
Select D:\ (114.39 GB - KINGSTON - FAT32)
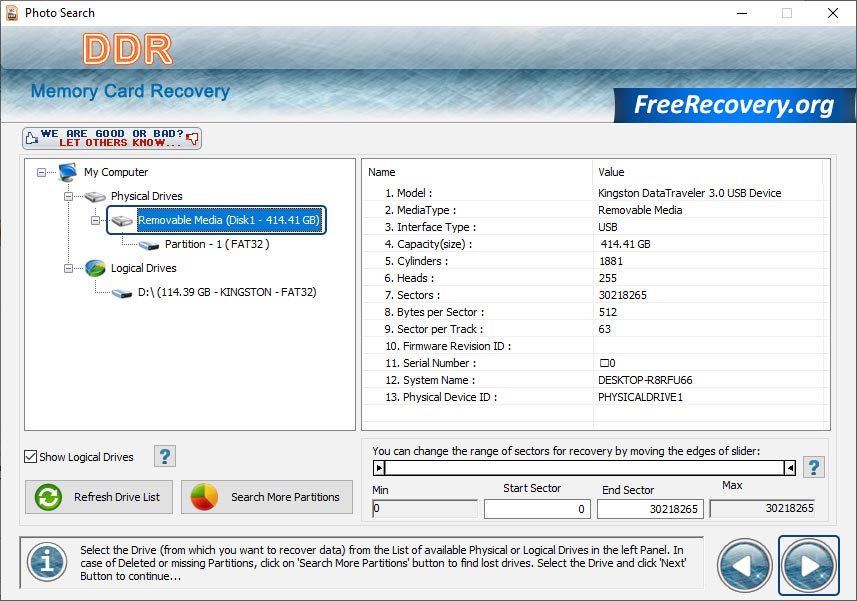pyautogui.click(x=227, y=292)
